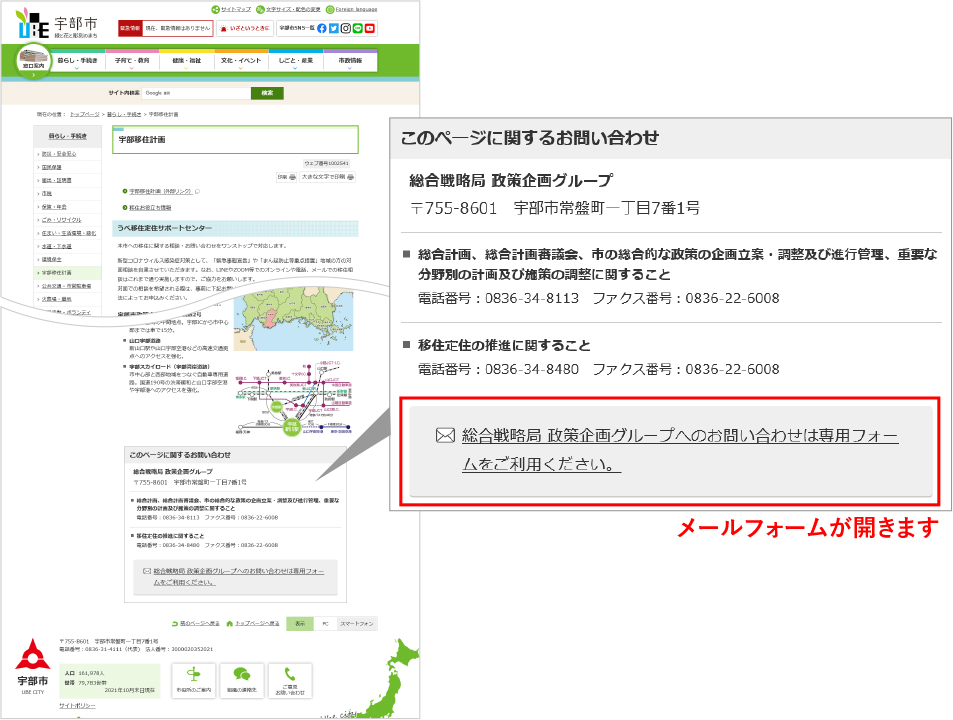
Task: Open the サイトポリシー footer link
Action: (x=77, y=706)
